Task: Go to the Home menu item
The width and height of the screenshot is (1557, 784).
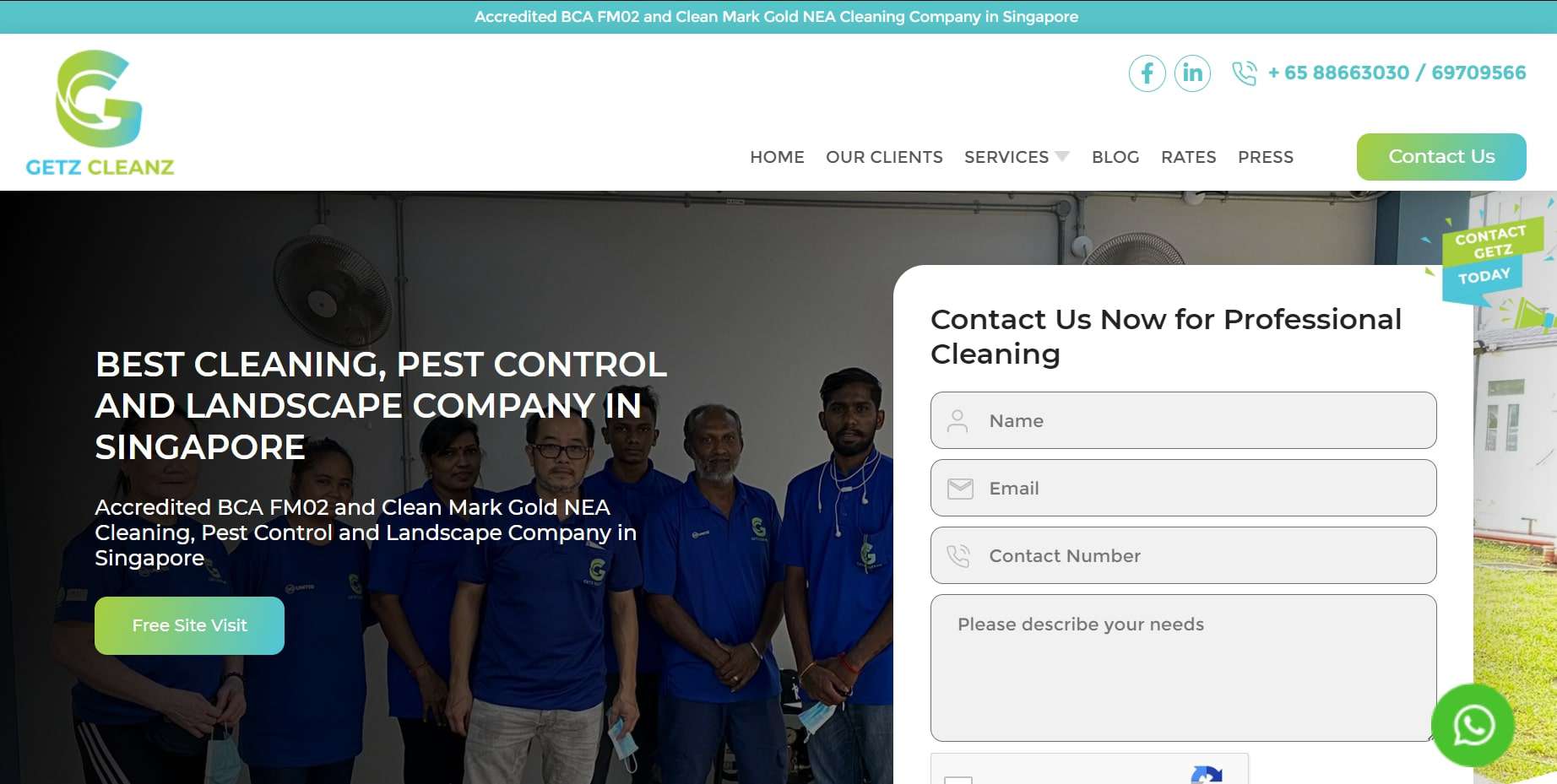Action: click(777, 157)
